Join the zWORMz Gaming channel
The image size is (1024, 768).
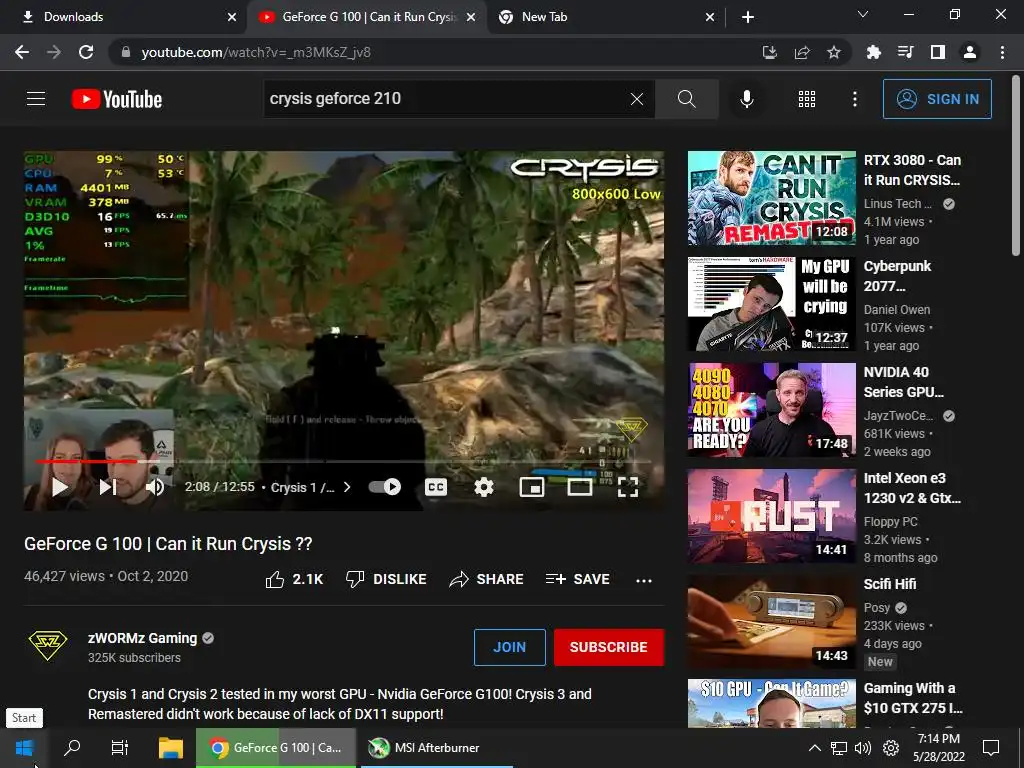(509, 647)
